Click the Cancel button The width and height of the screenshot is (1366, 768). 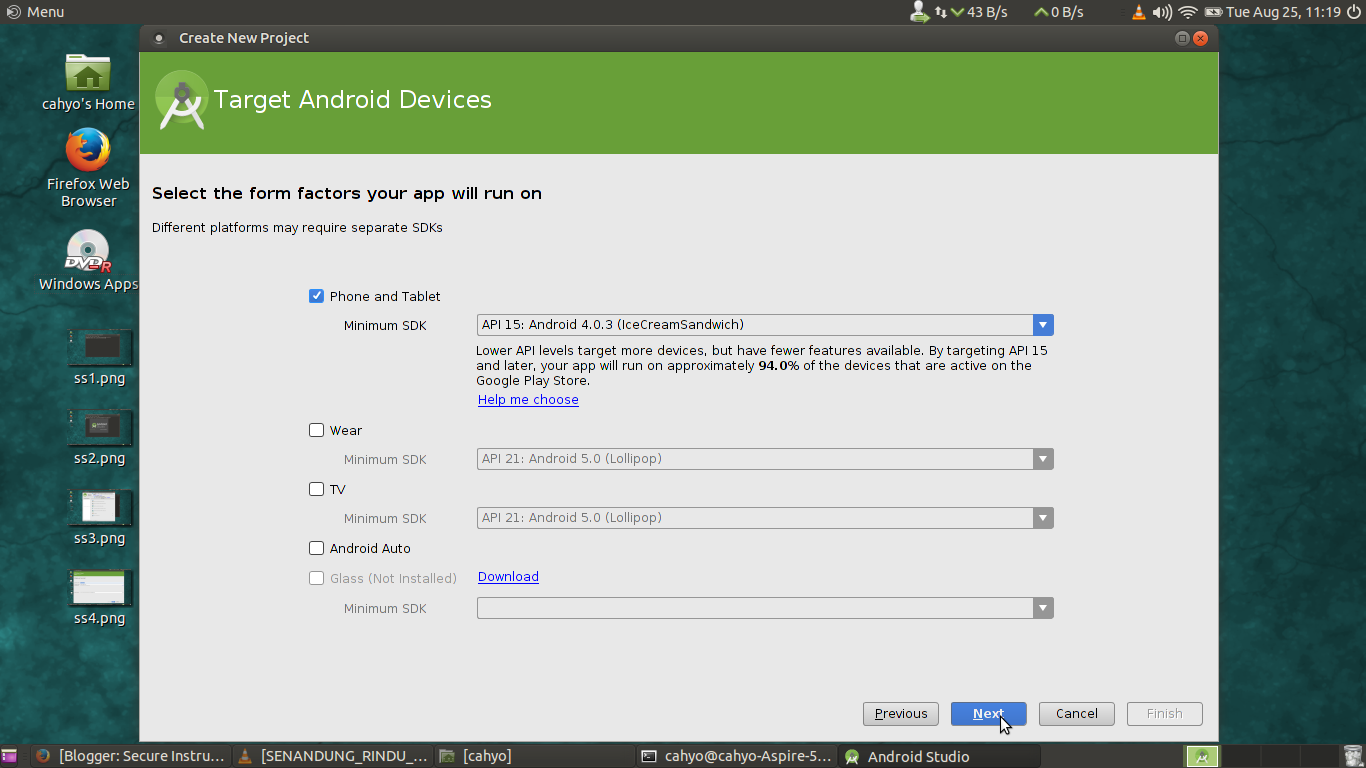point(1077,714)
